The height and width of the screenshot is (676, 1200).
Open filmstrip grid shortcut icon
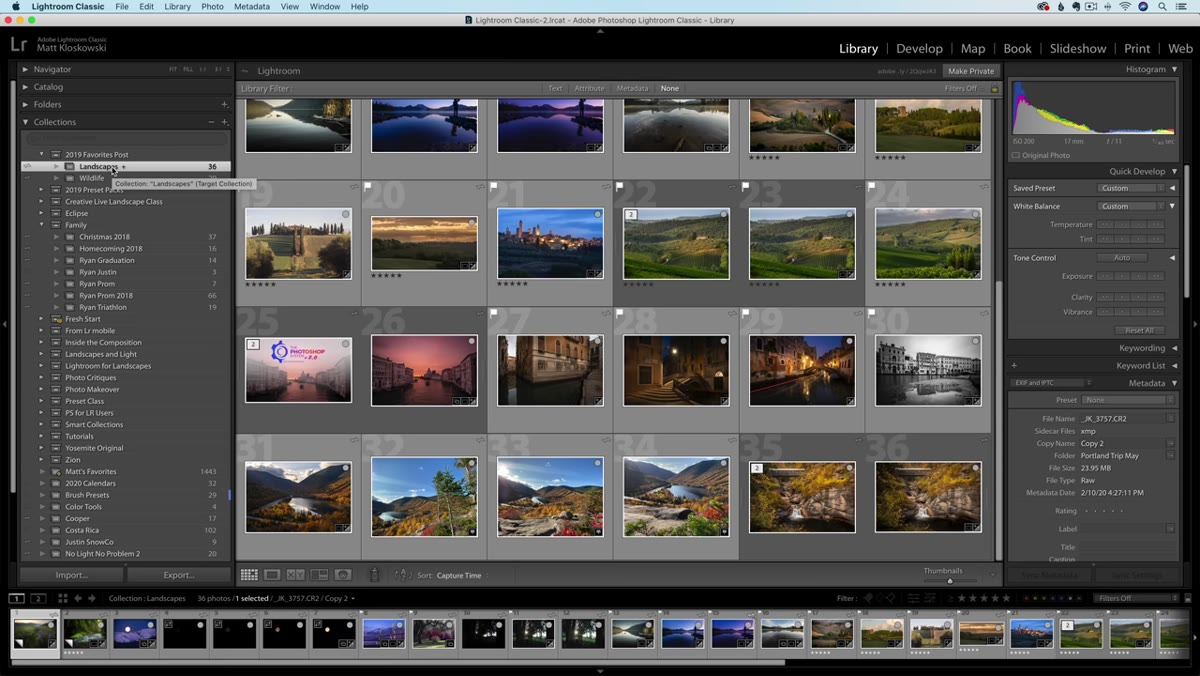coord(63,598)
